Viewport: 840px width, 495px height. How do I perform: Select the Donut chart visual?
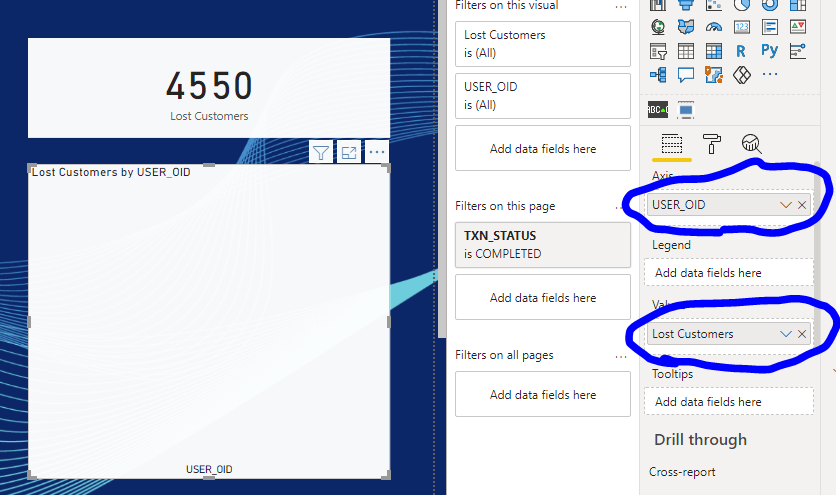770,4
